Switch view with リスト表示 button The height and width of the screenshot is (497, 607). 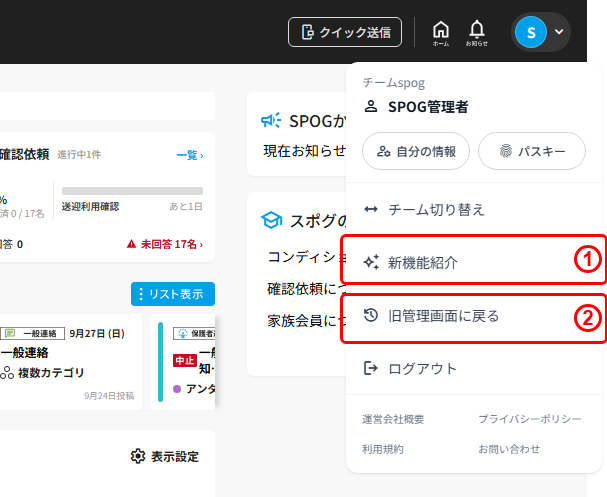tap(173, 294)
